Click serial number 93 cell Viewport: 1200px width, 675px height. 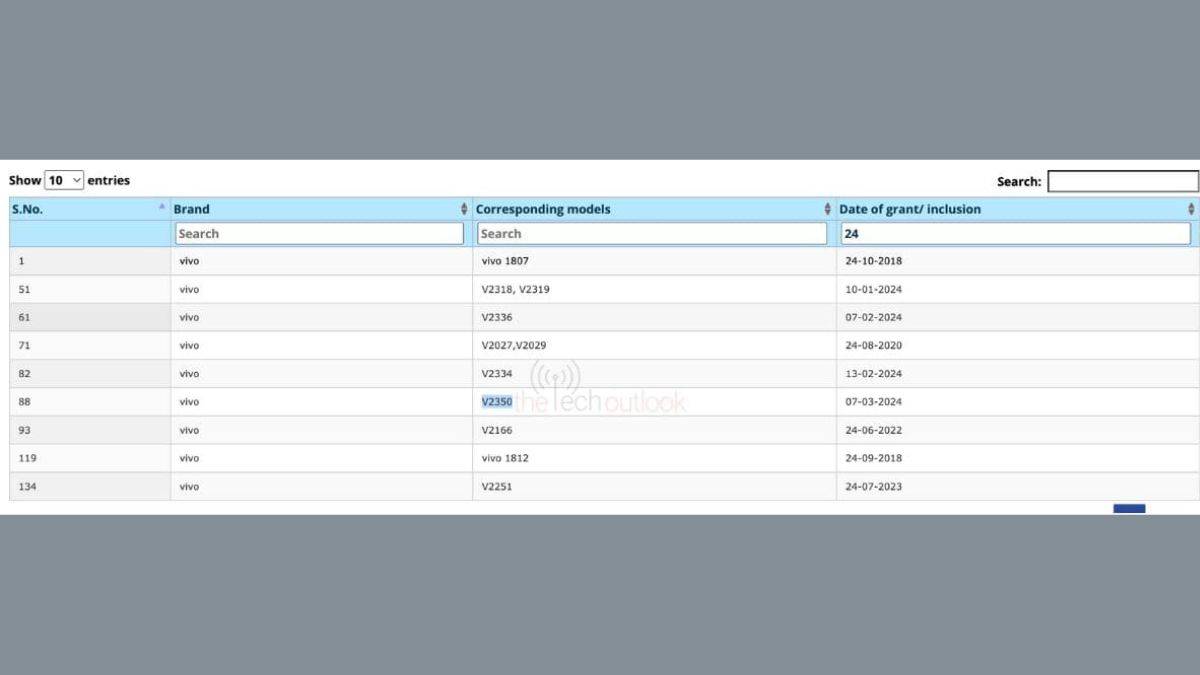[90, 430]
